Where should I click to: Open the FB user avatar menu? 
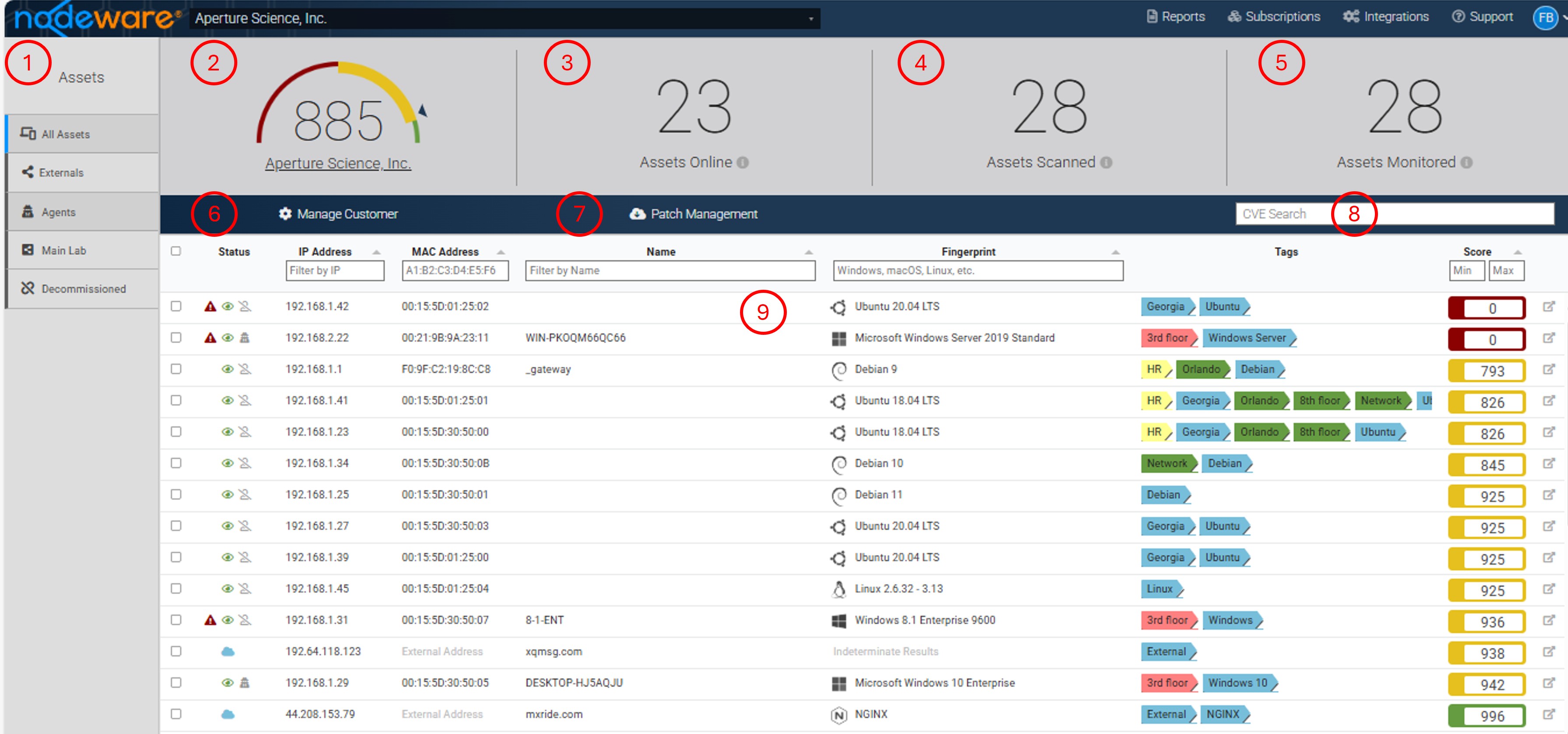(x=1546, y=17)
